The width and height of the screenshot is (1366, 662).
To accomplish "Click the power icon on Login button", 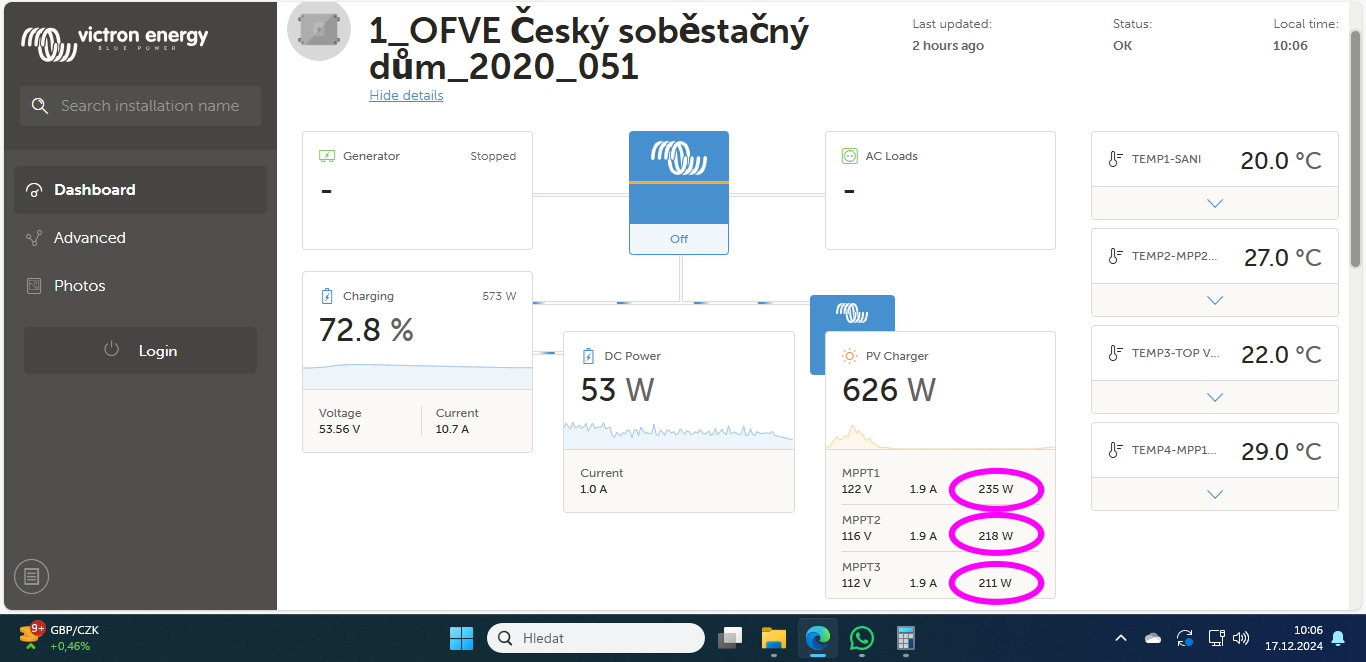I will coord(112,350).
